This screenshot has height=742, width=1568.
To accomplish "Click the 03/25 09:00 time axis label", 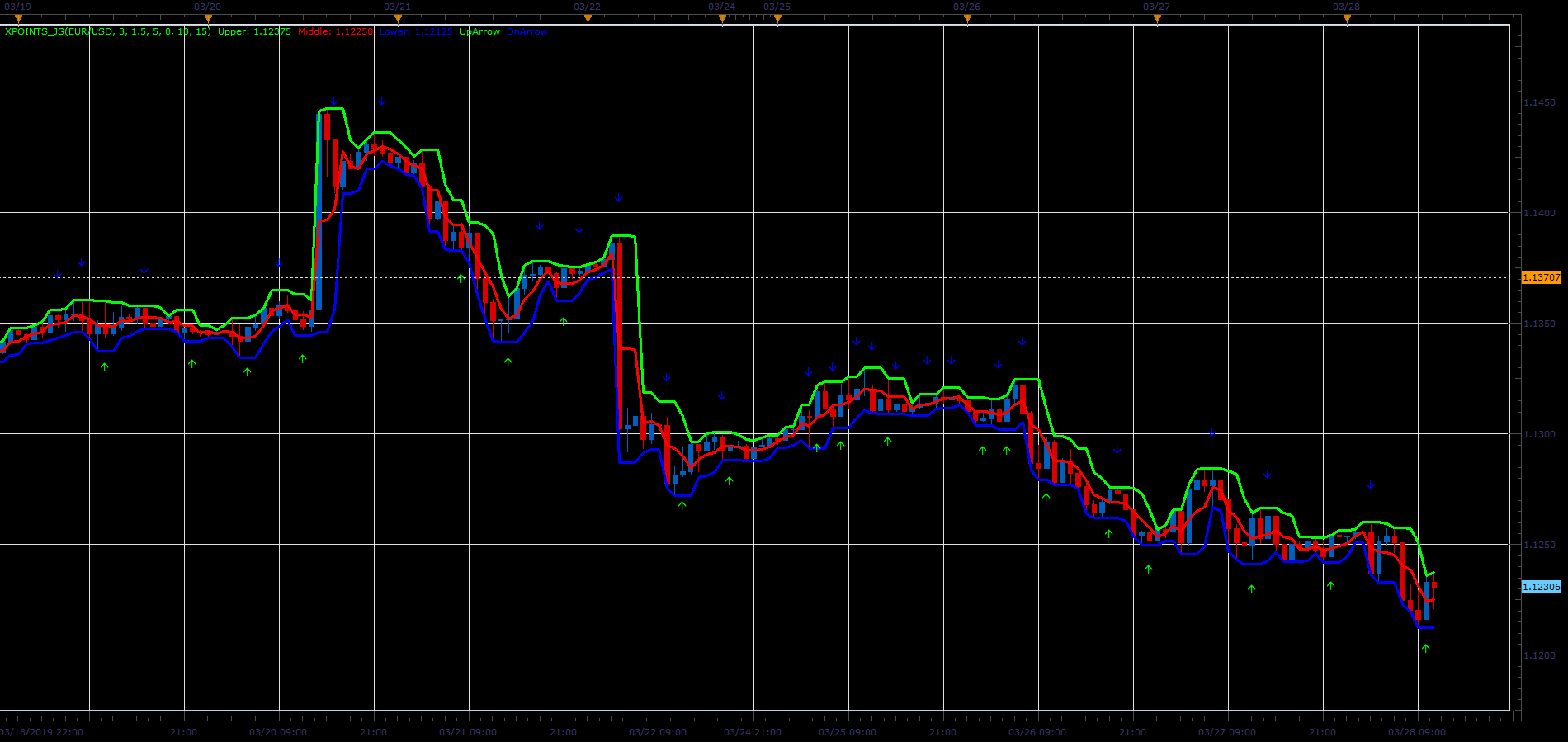I will click(x=848, y=732).
